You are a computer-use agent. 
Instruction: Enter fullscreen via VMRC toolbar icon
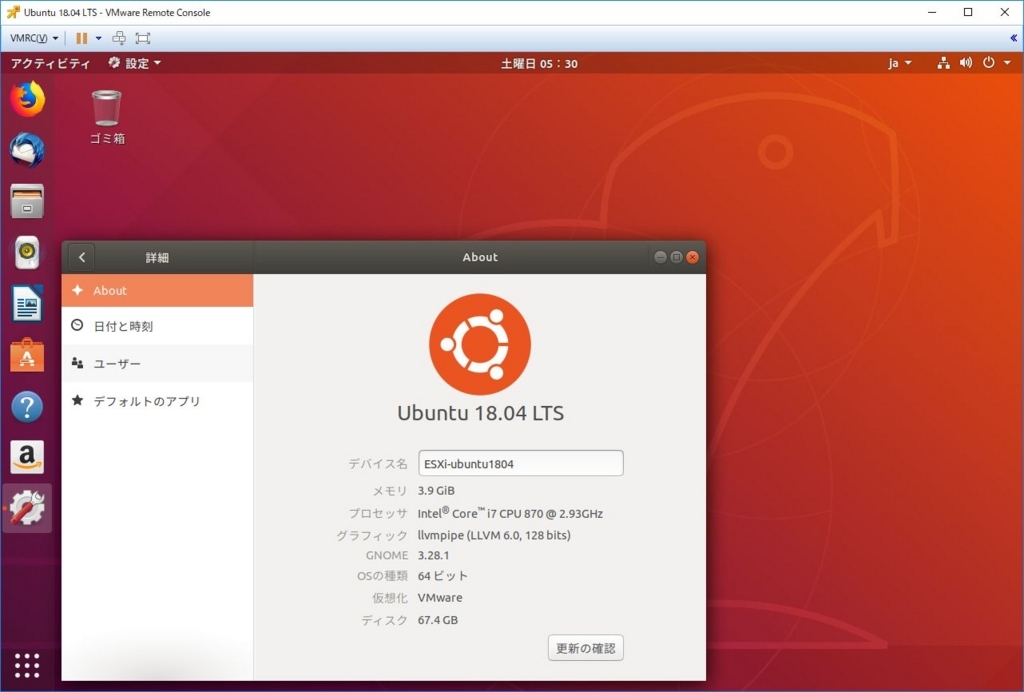[x=142, y=38]
